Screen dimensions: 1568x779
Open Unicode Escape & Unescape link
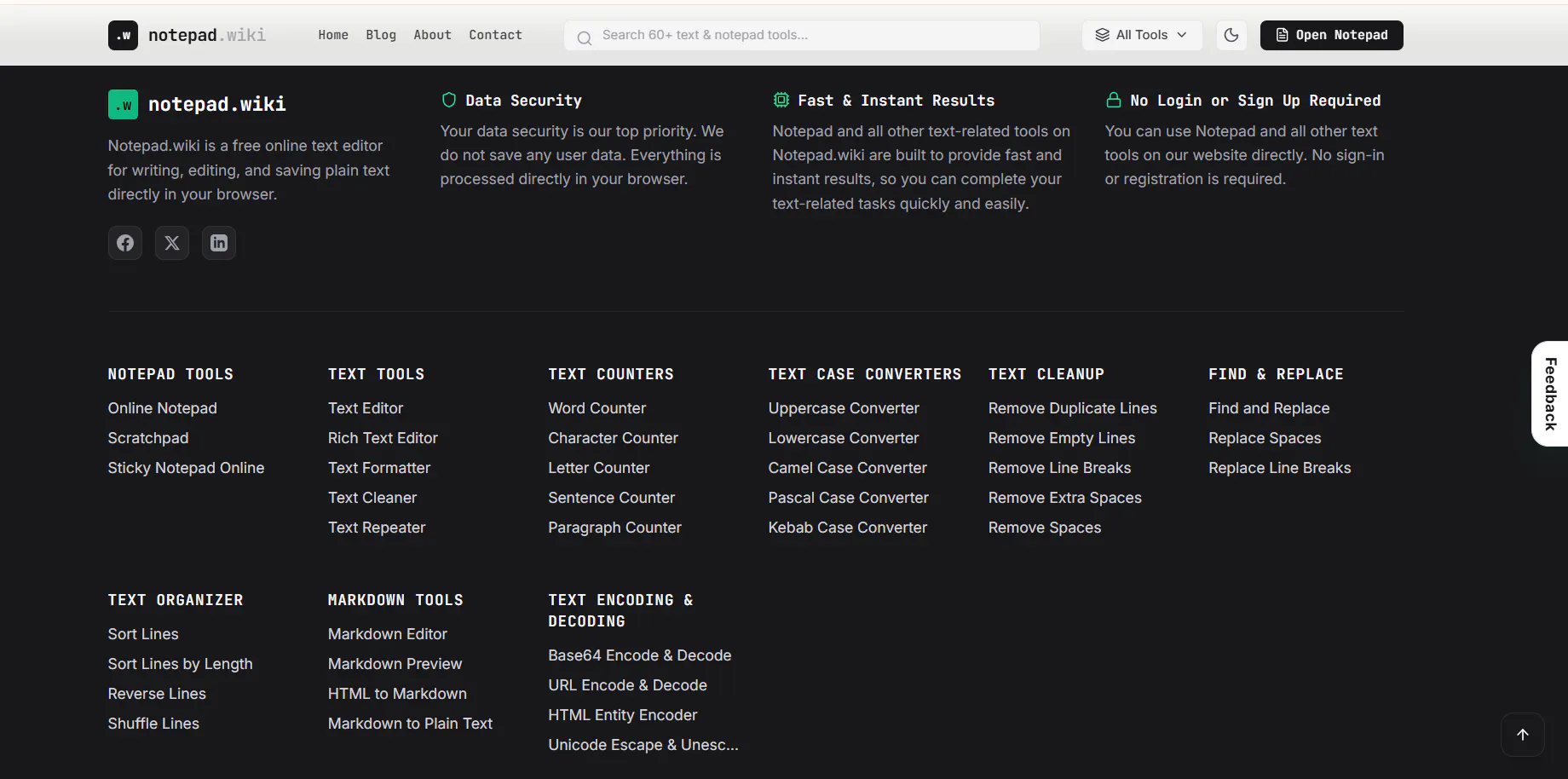643,745
